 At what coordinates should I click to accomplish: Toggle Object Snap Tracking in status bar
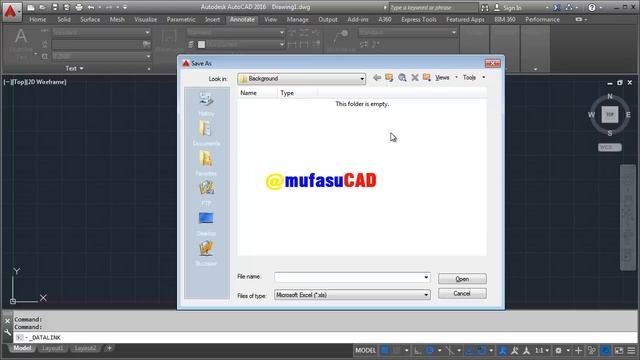click(470, 350)
